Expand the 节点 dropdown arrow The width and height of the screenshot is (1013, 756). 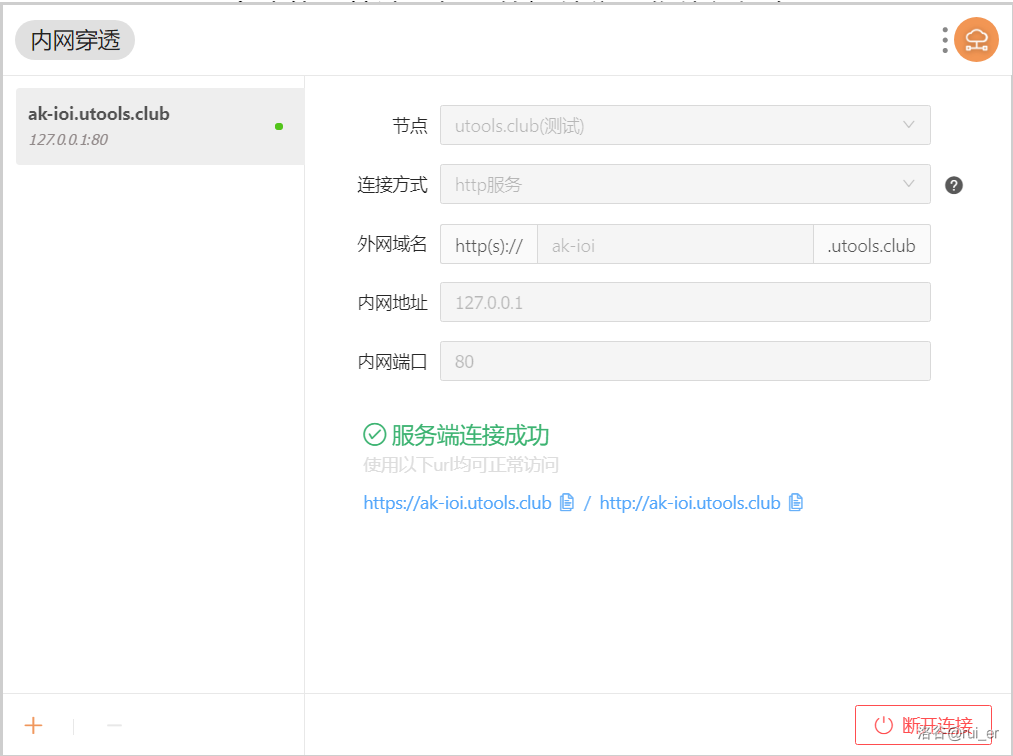[908, 125]
